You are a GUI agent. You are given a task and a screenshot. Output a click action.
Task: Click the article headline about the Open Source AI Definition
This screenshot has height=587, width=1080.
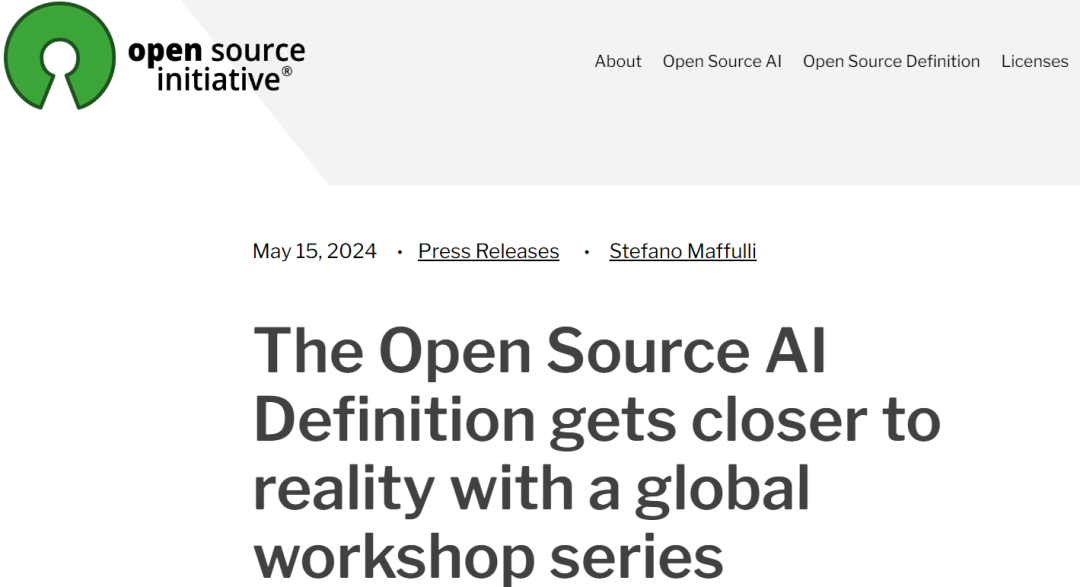pos(597,453)
